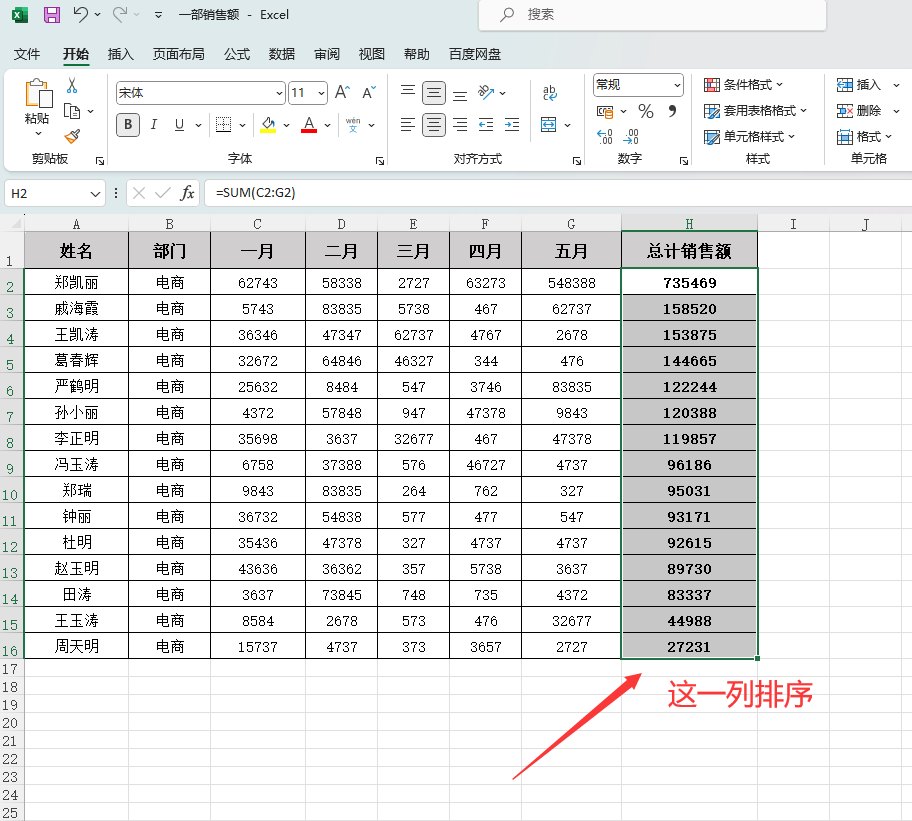
Task: Click the Cut scissors icon
Action: (72, 86)
